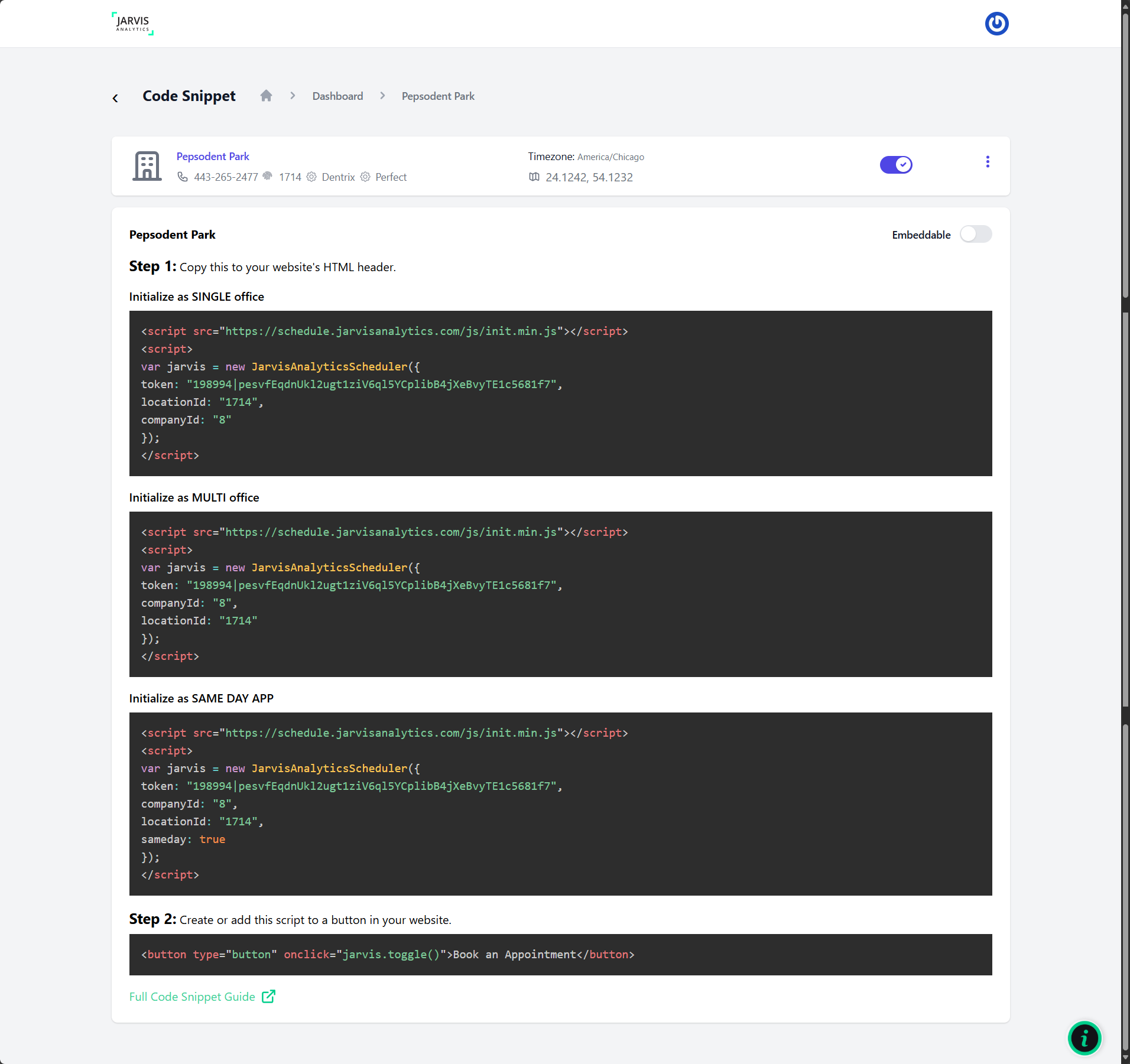Navigate to Dashboard breadcrumb
This screenshot has width=1130, height=1064.
[x=337, y=96]
